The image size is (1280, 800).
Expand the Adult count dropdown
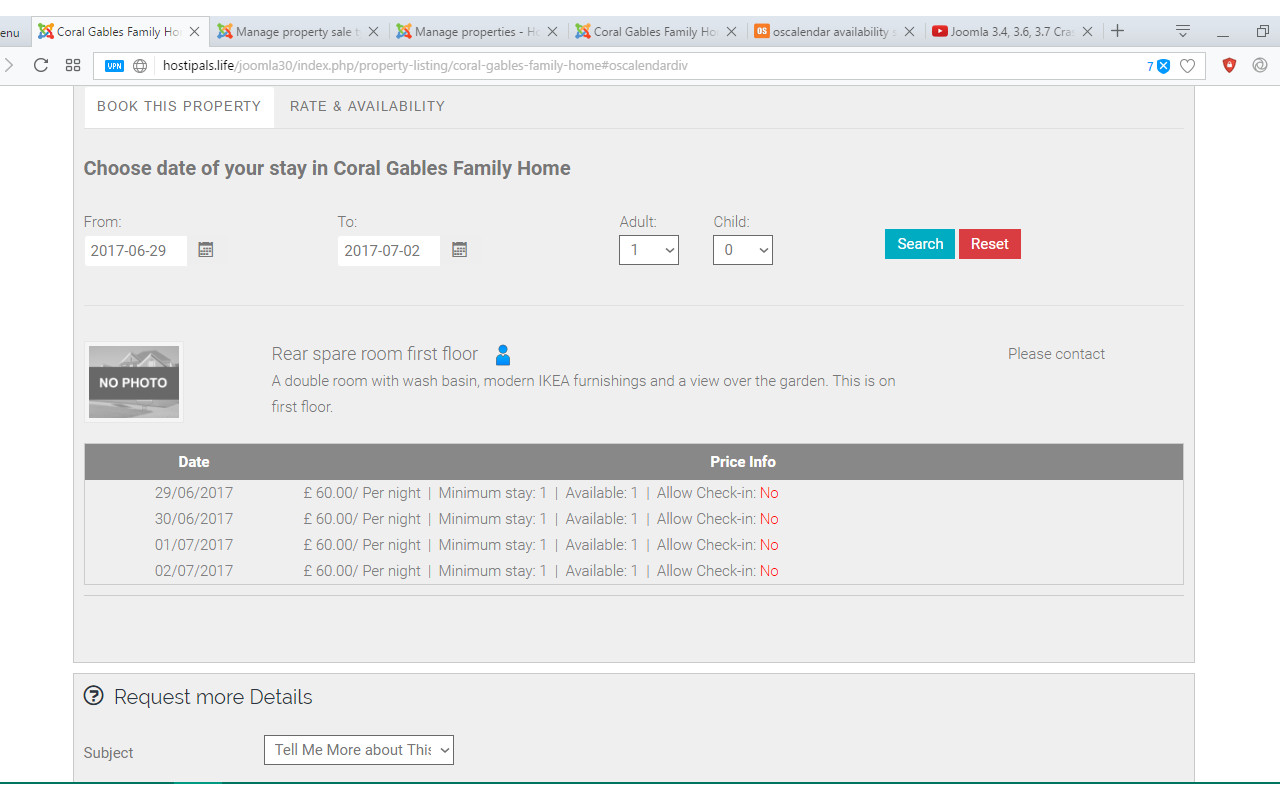[648, 250]
